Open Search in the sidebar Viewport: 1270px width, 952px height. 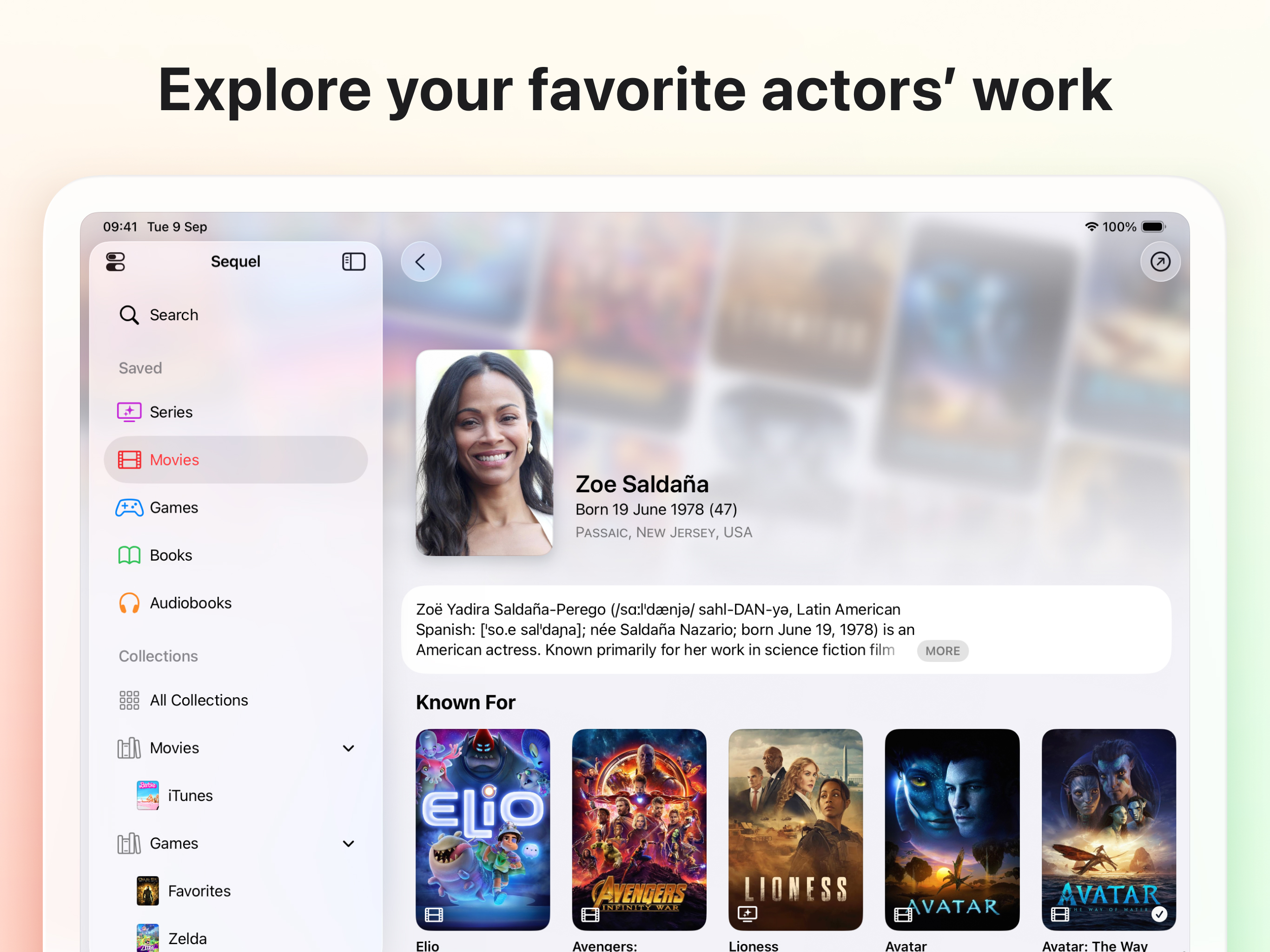[235, 315]
